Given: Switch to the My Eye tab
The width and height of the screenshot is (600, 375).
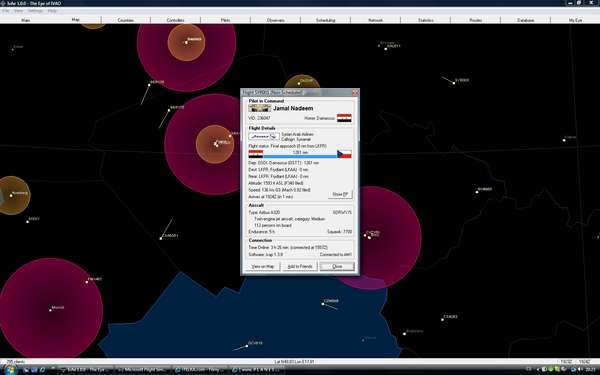Looking at the screenshot, I should pos(575,20).
